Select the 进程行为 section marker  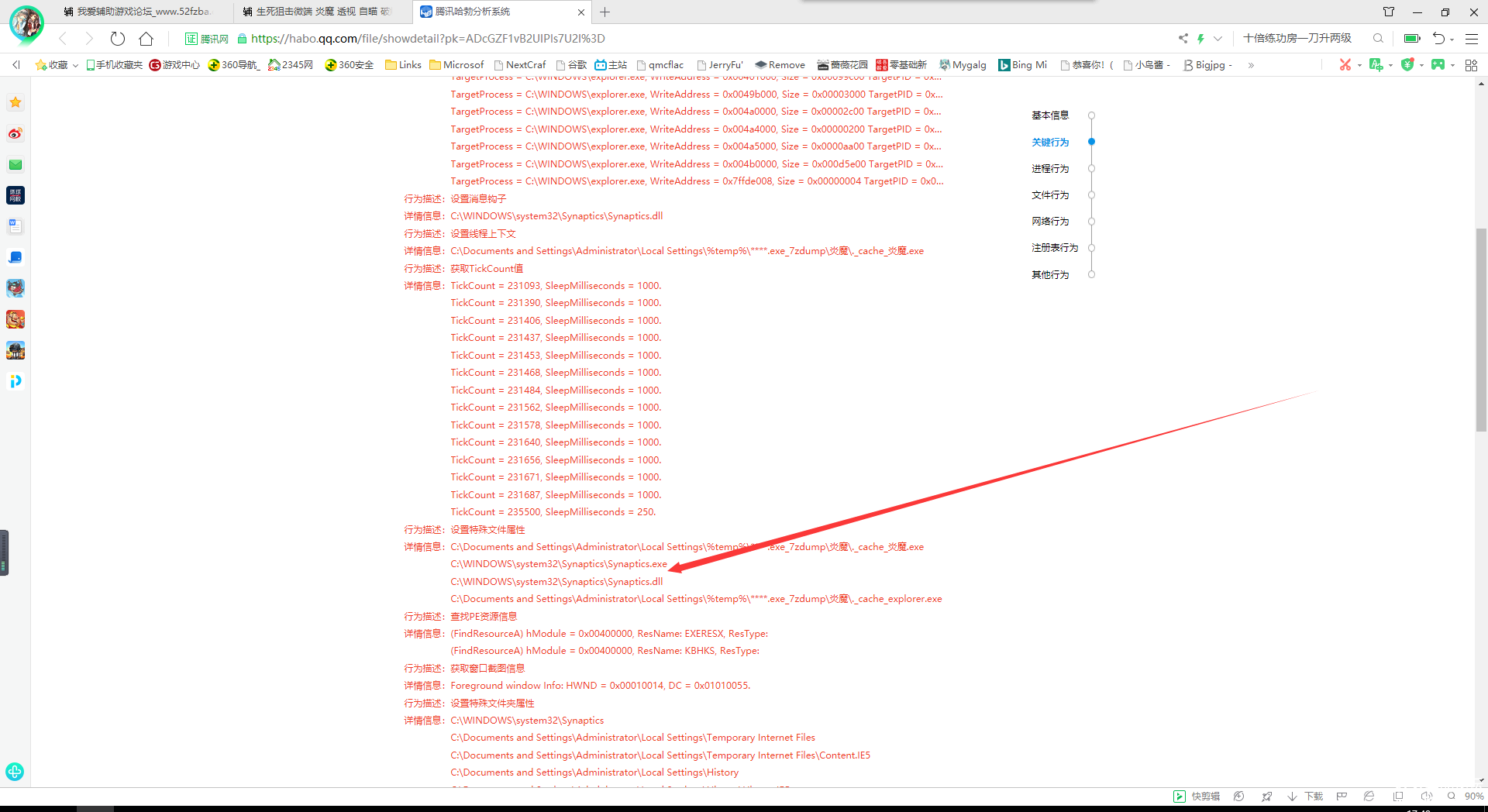[1091, 169]
